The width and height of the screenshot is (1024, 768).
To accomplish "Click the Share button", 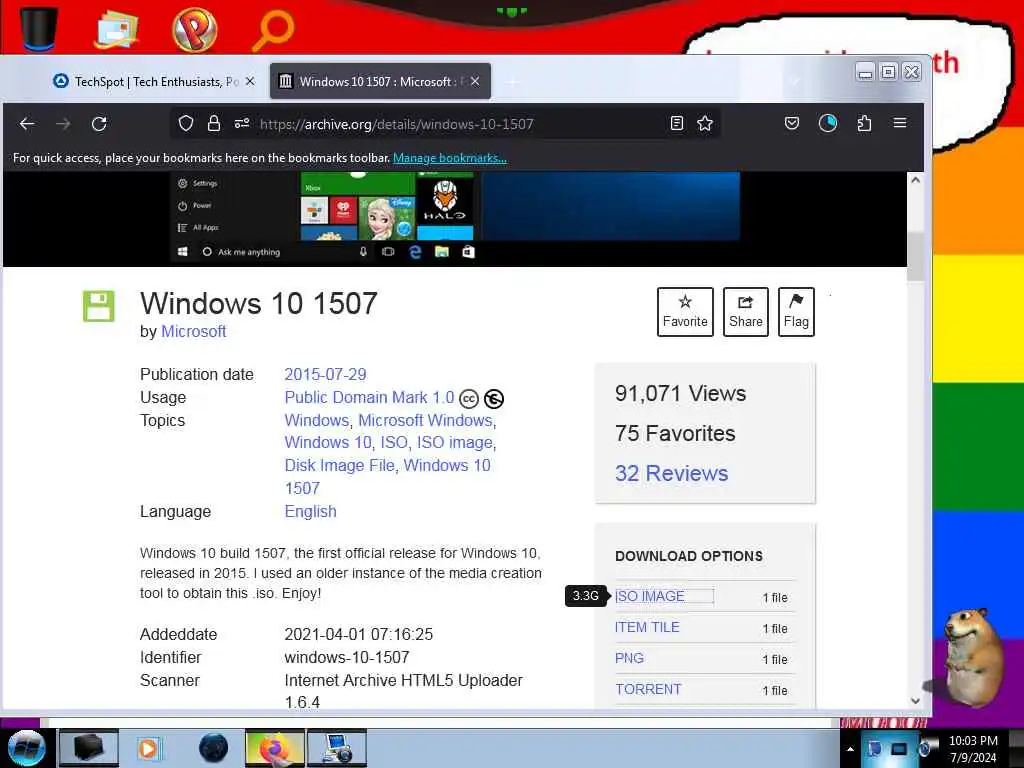I will [x=745, y=312].
